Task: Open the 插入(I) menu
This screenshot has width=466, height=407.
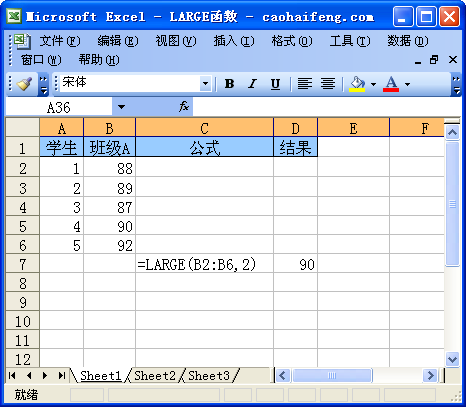Action: tap(234, 41)
